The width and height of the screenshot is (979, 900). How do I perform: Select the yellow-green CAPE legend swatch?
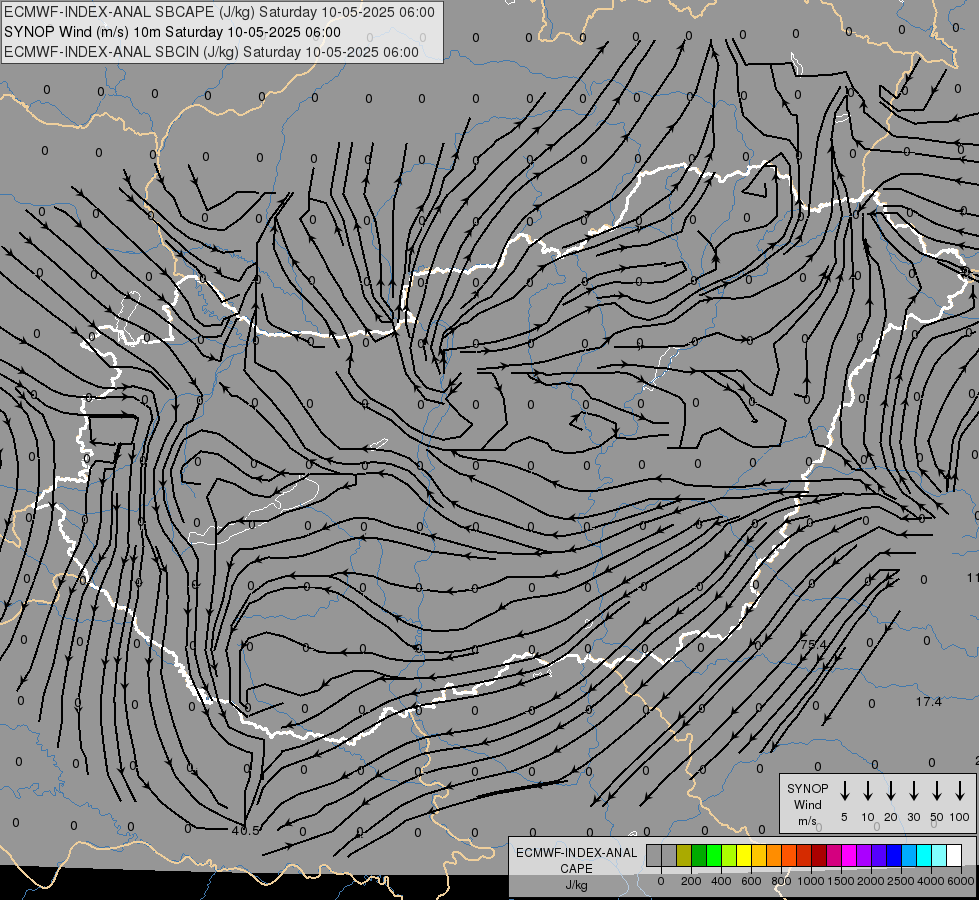[729, 855]
